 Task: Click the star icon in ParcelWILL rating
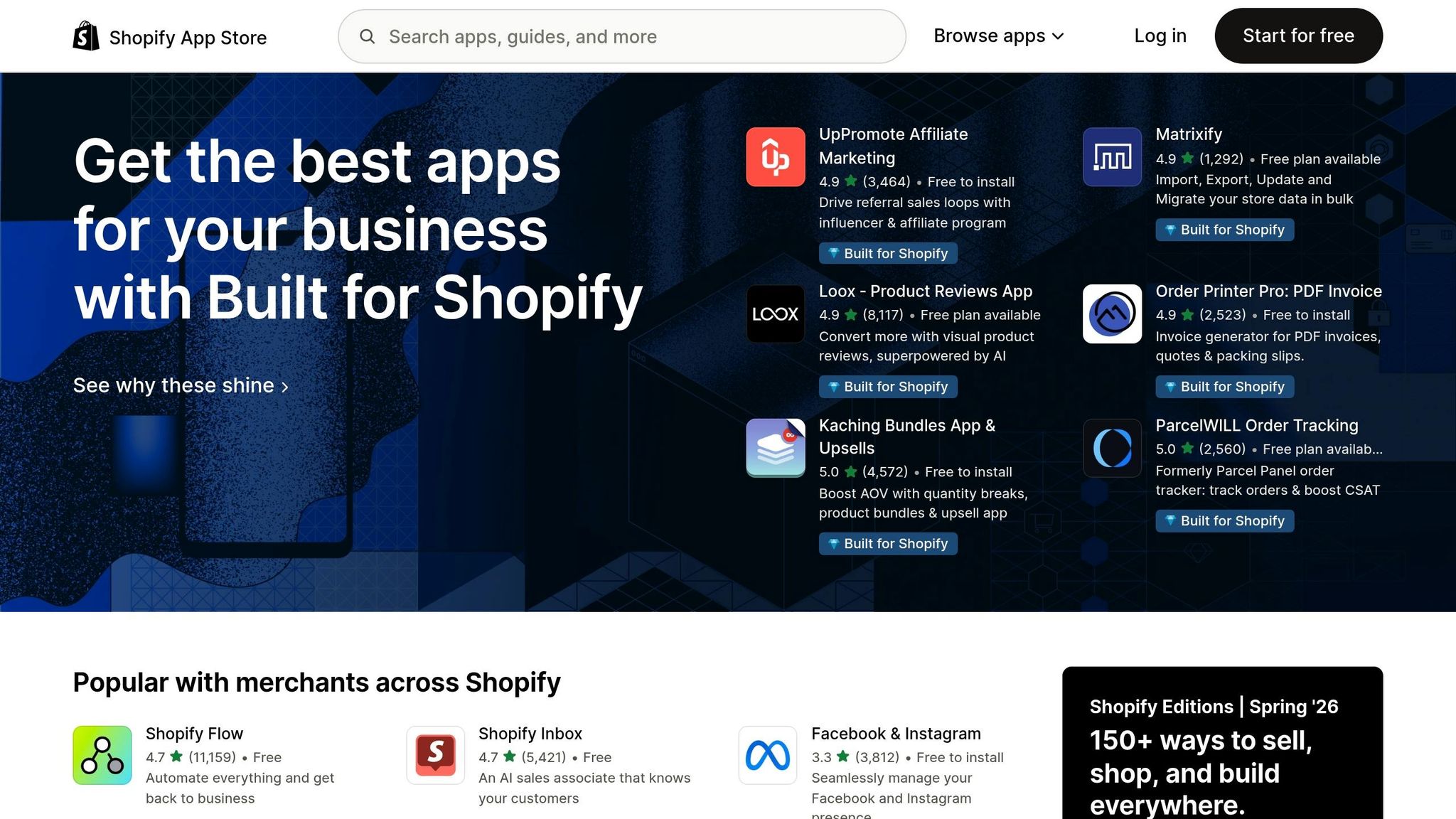click(1187, 449)
